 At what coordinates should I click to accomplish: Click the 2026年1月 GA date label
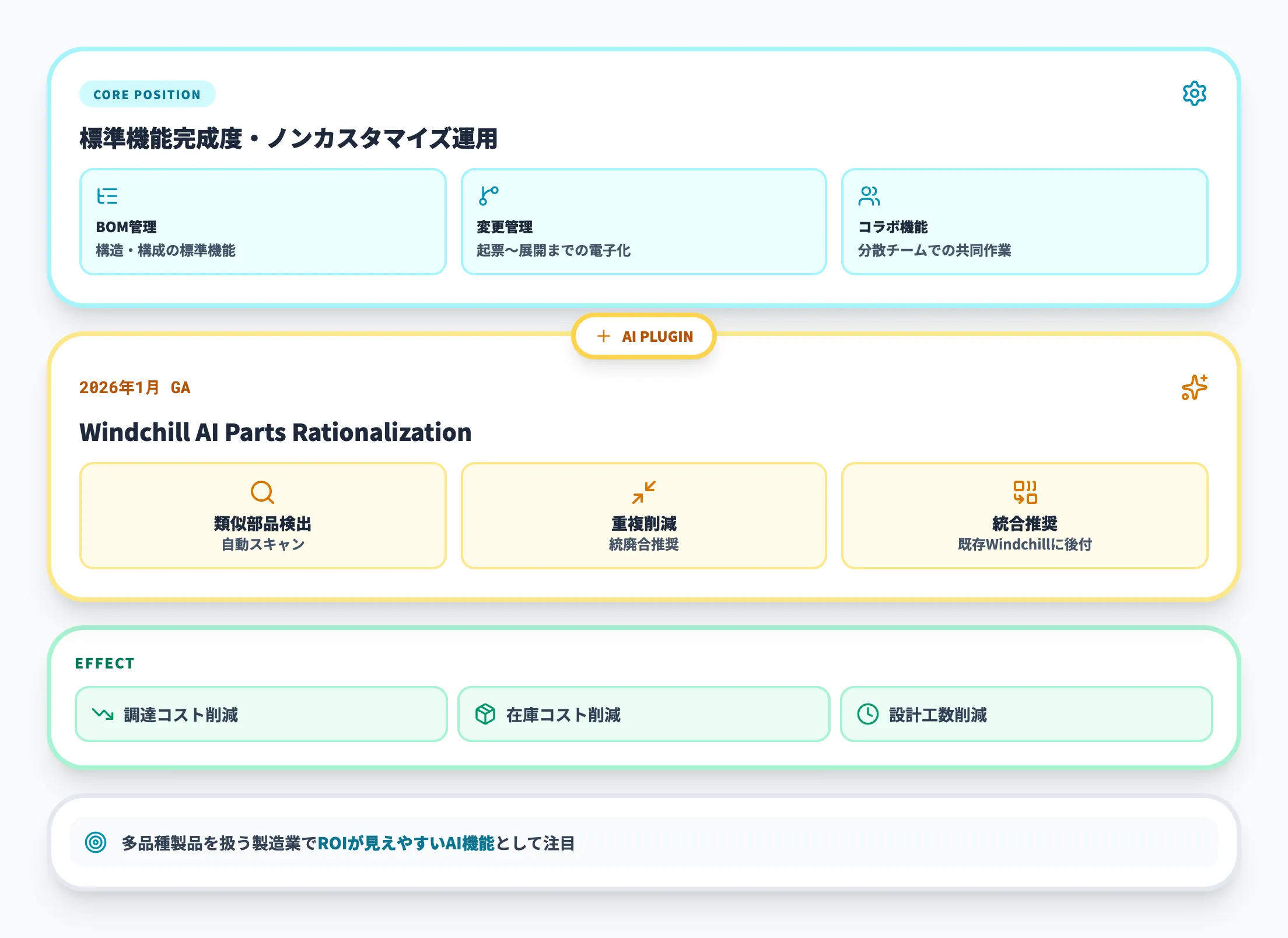(x=135, y=387)
